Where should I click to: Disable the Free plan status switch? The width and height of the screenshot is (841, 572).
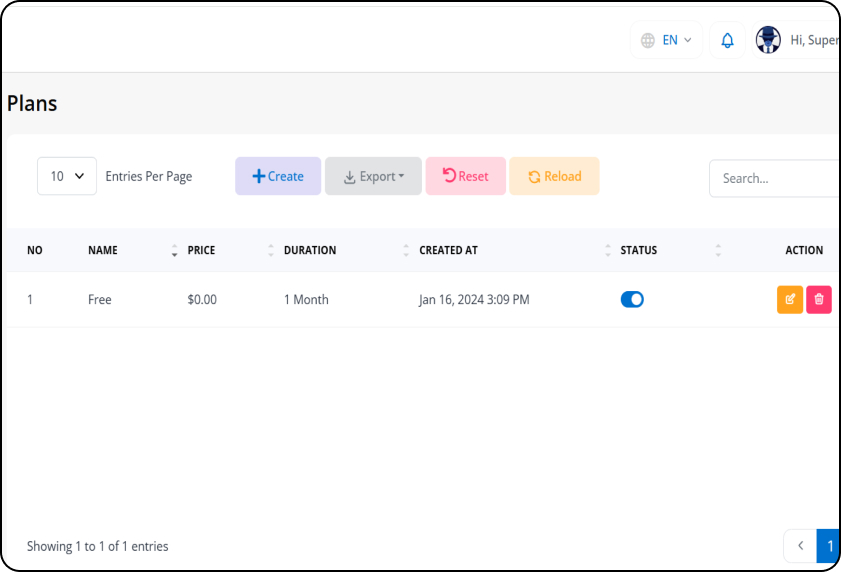[632, 299]
